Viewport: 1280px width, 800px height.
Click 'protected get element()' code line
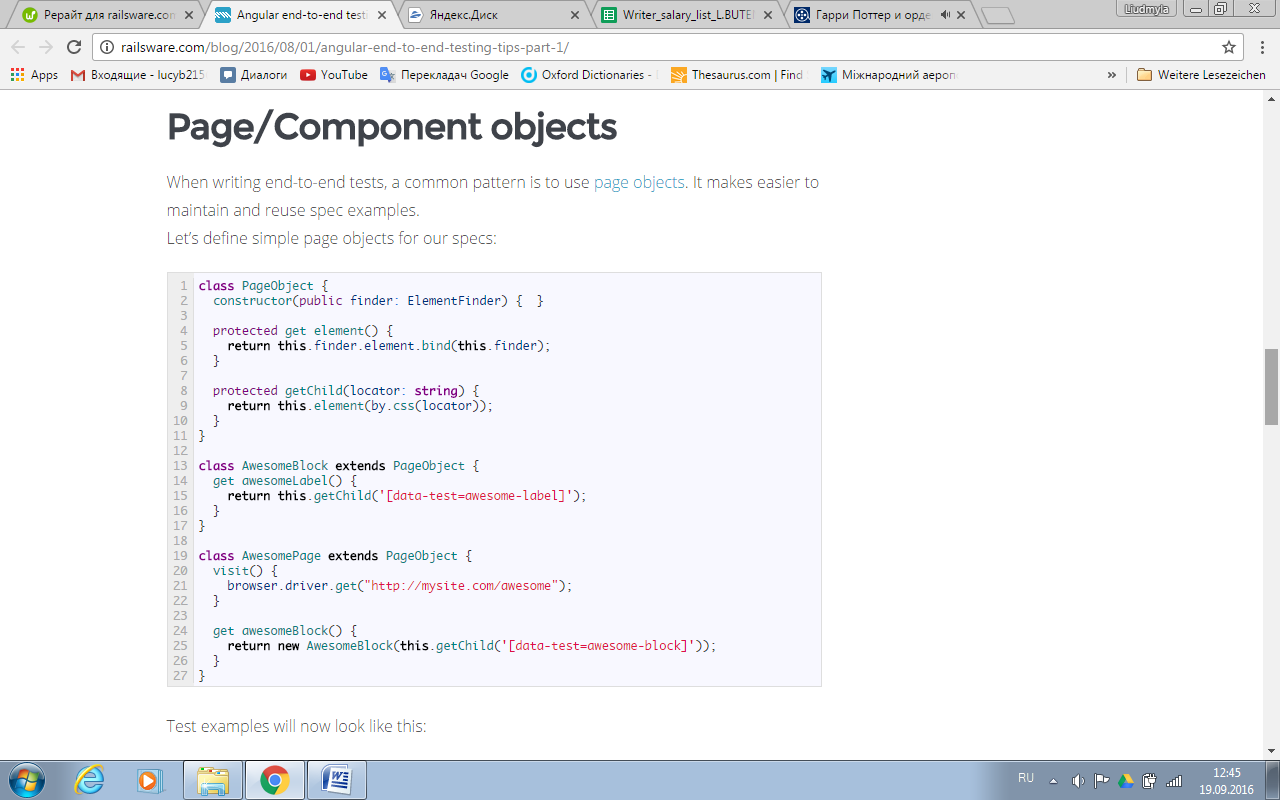coord(304,331)
